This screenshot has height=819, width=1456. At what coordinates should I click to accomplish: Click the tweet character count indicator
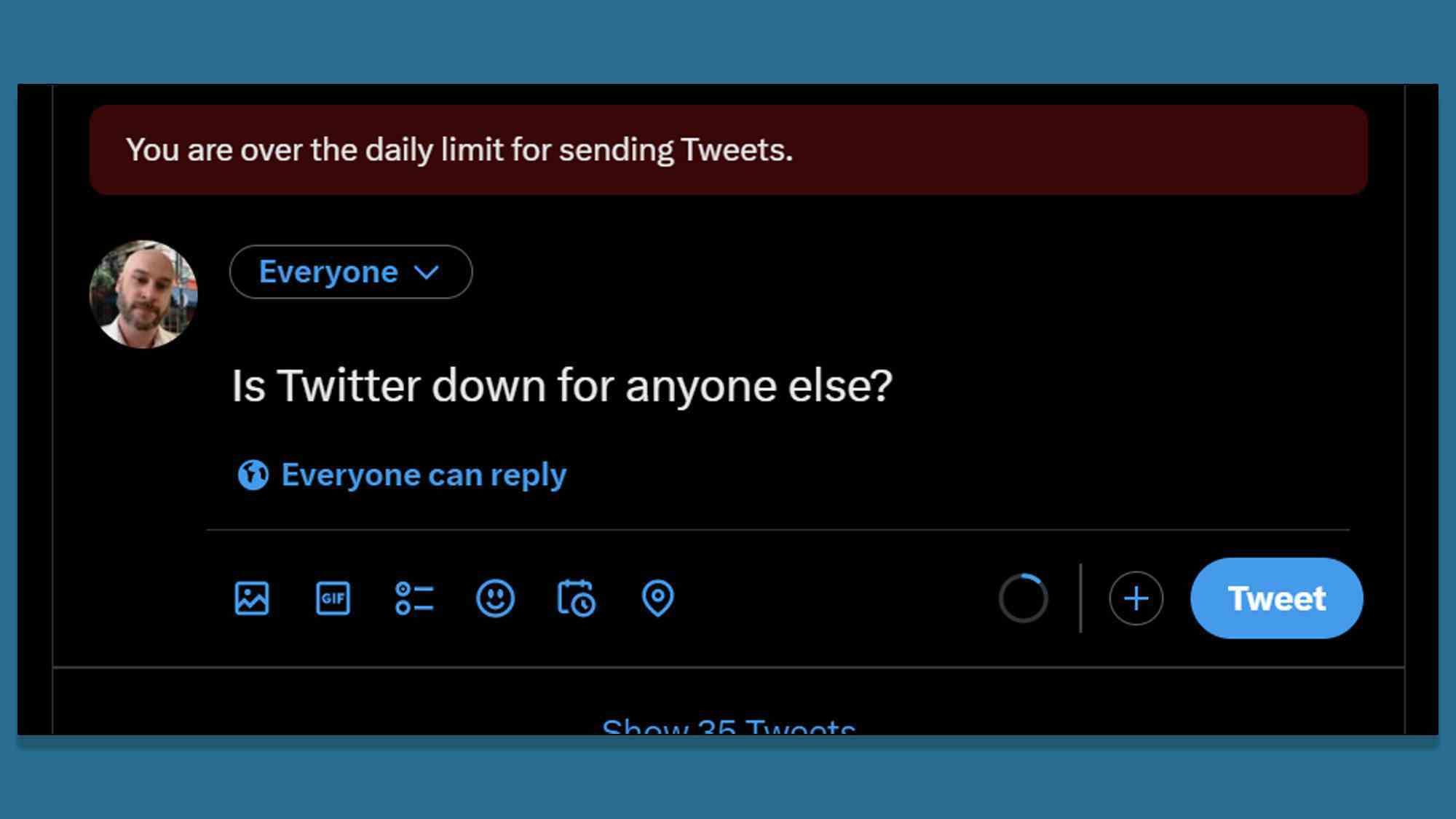pyautogui.click(x=1022, y=598)
